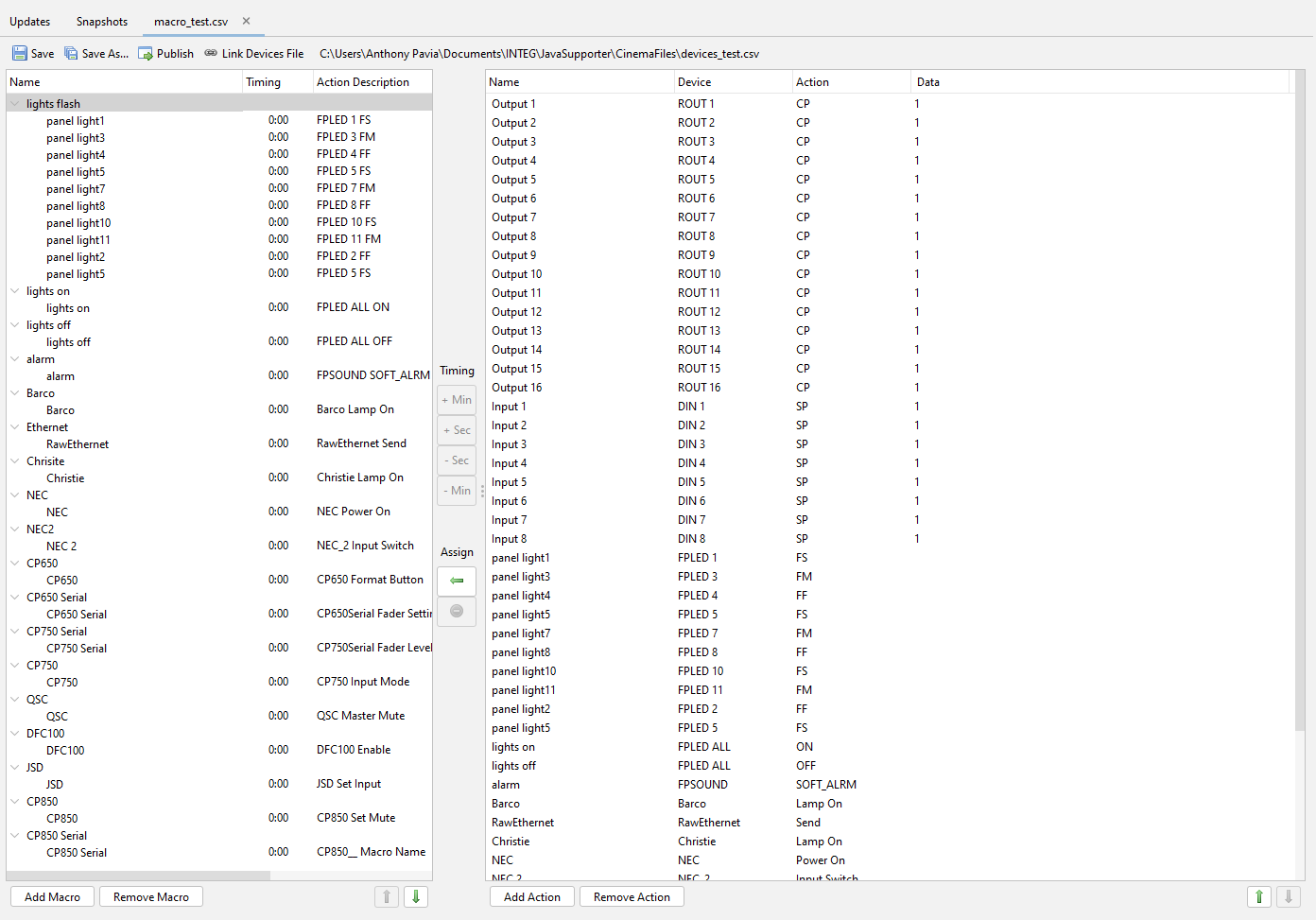Click the Add Macro button
1316x920 pixels.
[53, 897]
